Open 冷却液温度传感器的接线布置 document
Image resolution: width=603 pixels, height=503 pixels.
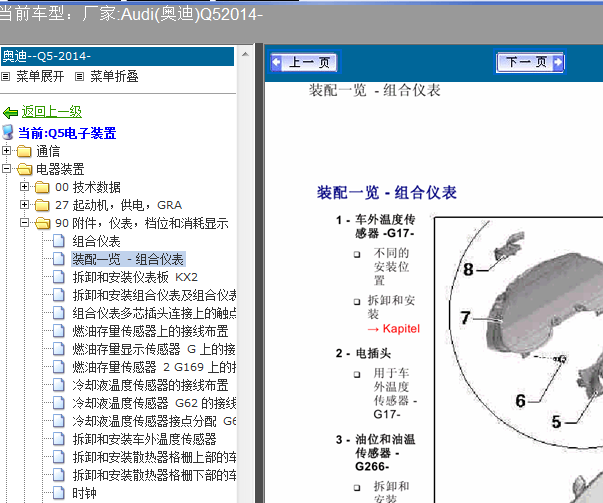point(150,385)
